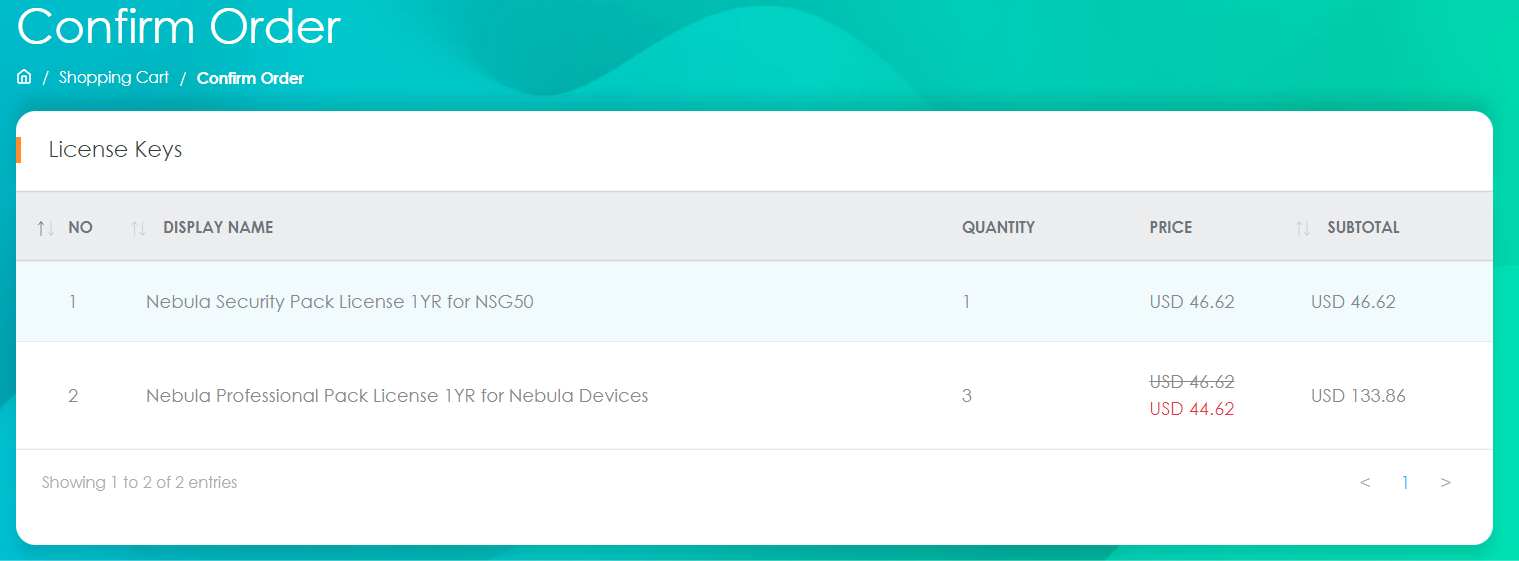This screenshot has height=561, width=1519.
Task: Click the quantity 3 cell
Action: coord(967,395)
